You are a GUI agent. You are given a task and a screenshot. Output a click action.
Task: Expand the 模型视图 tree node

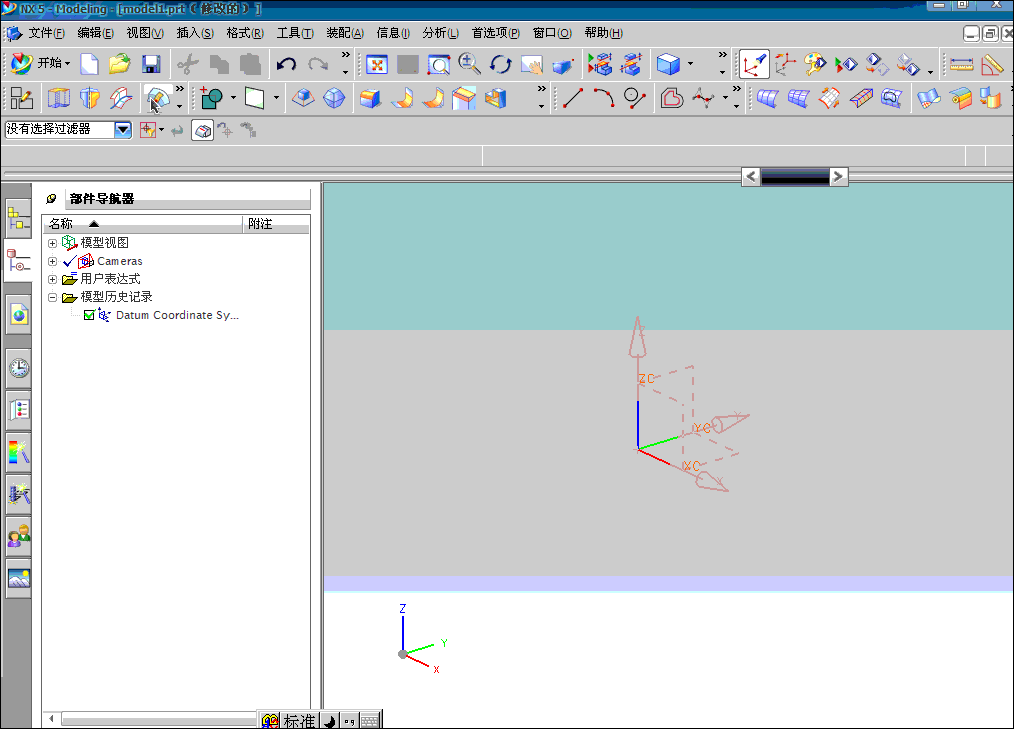(x=53, y=243)
